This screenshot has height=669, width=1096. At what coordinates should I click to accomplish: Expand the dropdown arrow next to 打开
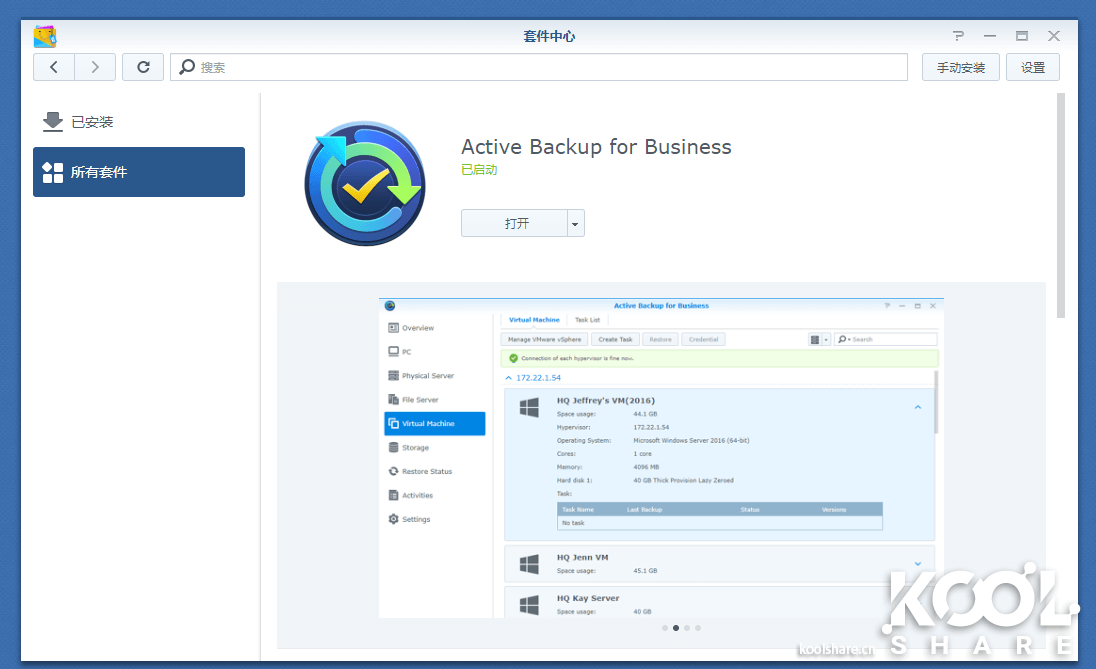[575, 224]
